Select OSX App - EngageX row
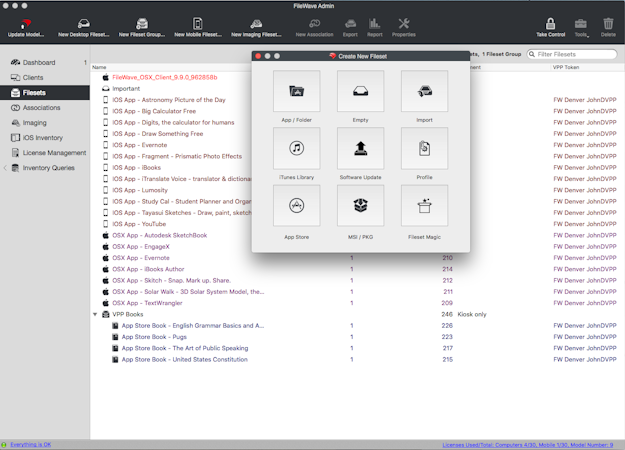625x450 pixels. (141, 247)
